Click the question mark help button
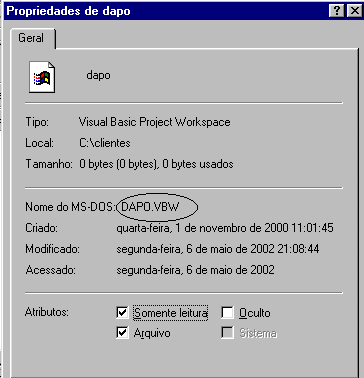Screen dimensions: 364x378 [x=337, y=11]
